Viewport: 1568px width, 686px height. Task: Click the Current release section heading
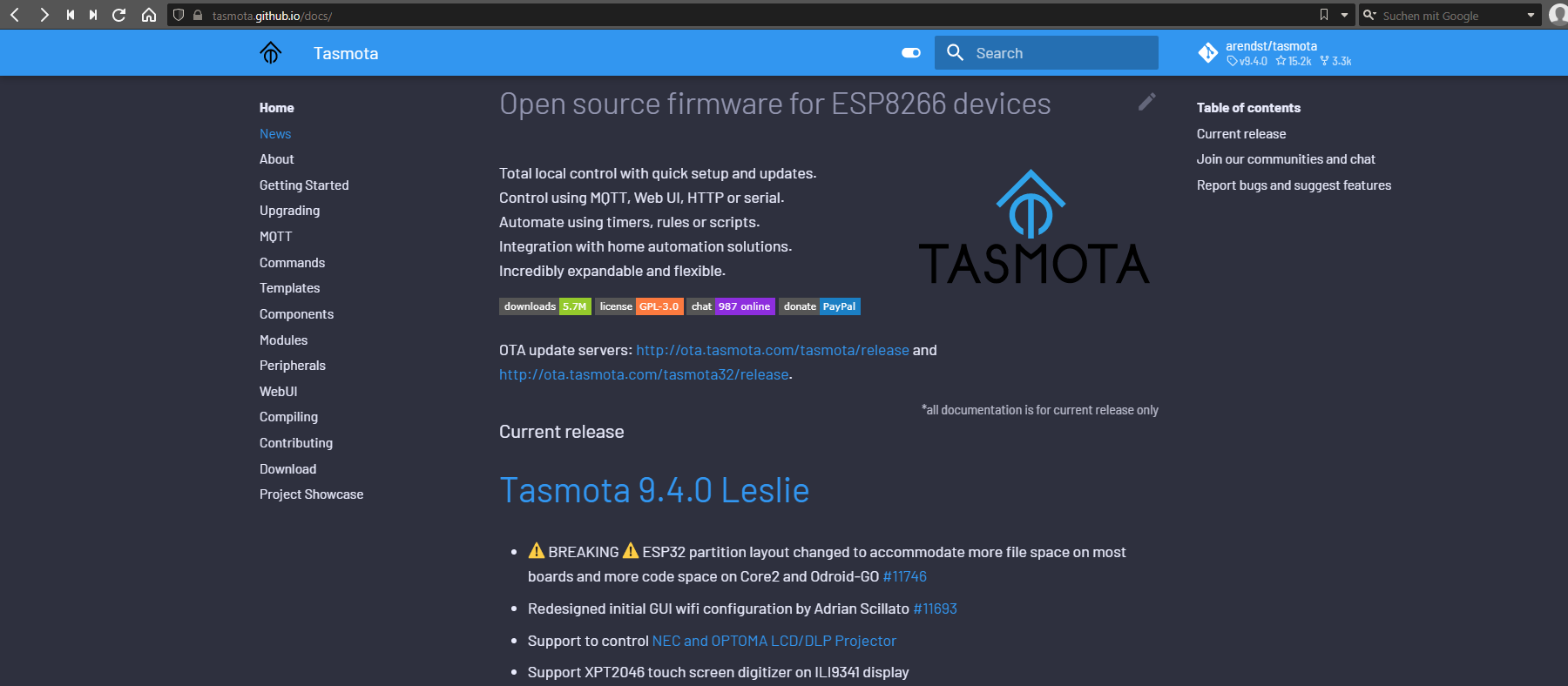(562, 432)
